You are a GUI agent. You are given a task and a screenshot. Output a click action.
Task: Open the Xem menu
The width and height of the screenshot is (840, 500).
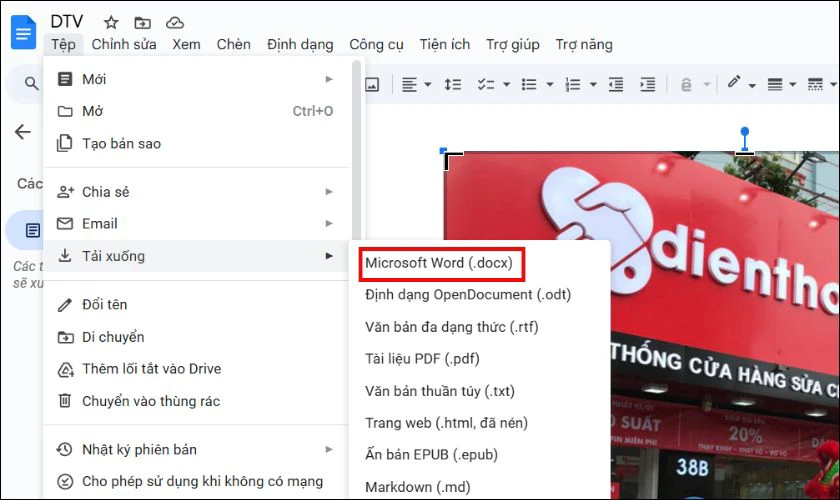(186, 44)
